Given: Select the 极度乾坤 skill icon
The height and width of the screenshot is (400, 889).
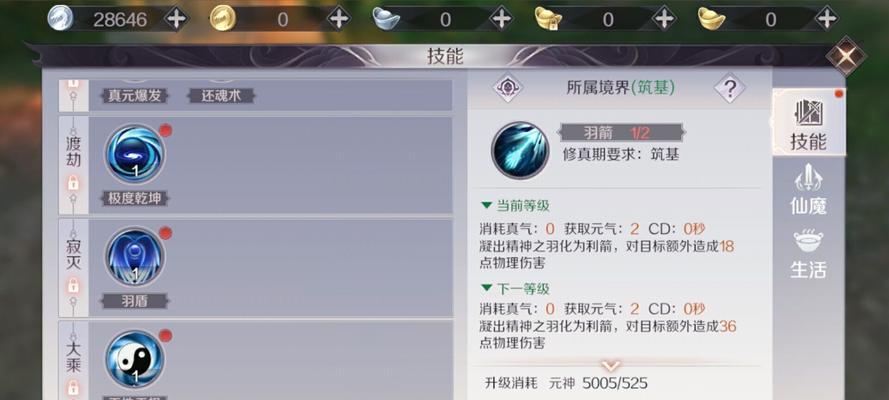Looking at the screenshot, I should coord(135,154).
